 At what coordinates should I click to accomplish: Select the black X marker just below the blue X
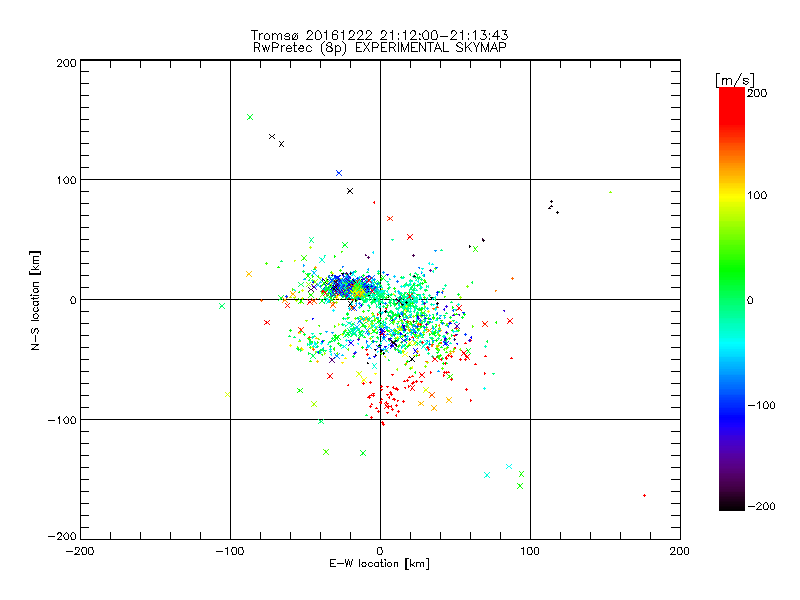(x=349, y=191)
